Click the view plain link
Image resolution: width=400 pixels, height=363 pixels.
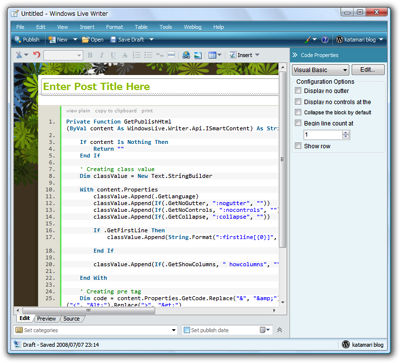pos(78,111)
